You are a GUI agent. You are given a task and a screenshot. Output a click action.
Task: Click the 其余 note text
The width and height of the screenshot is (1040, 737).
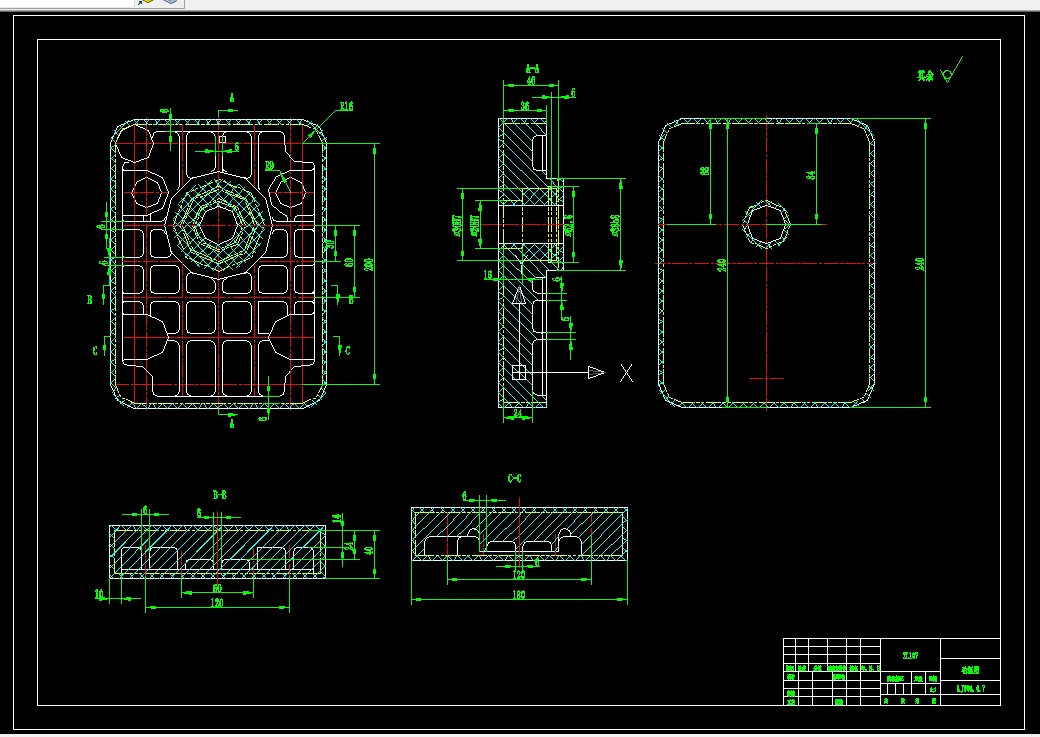925,76
